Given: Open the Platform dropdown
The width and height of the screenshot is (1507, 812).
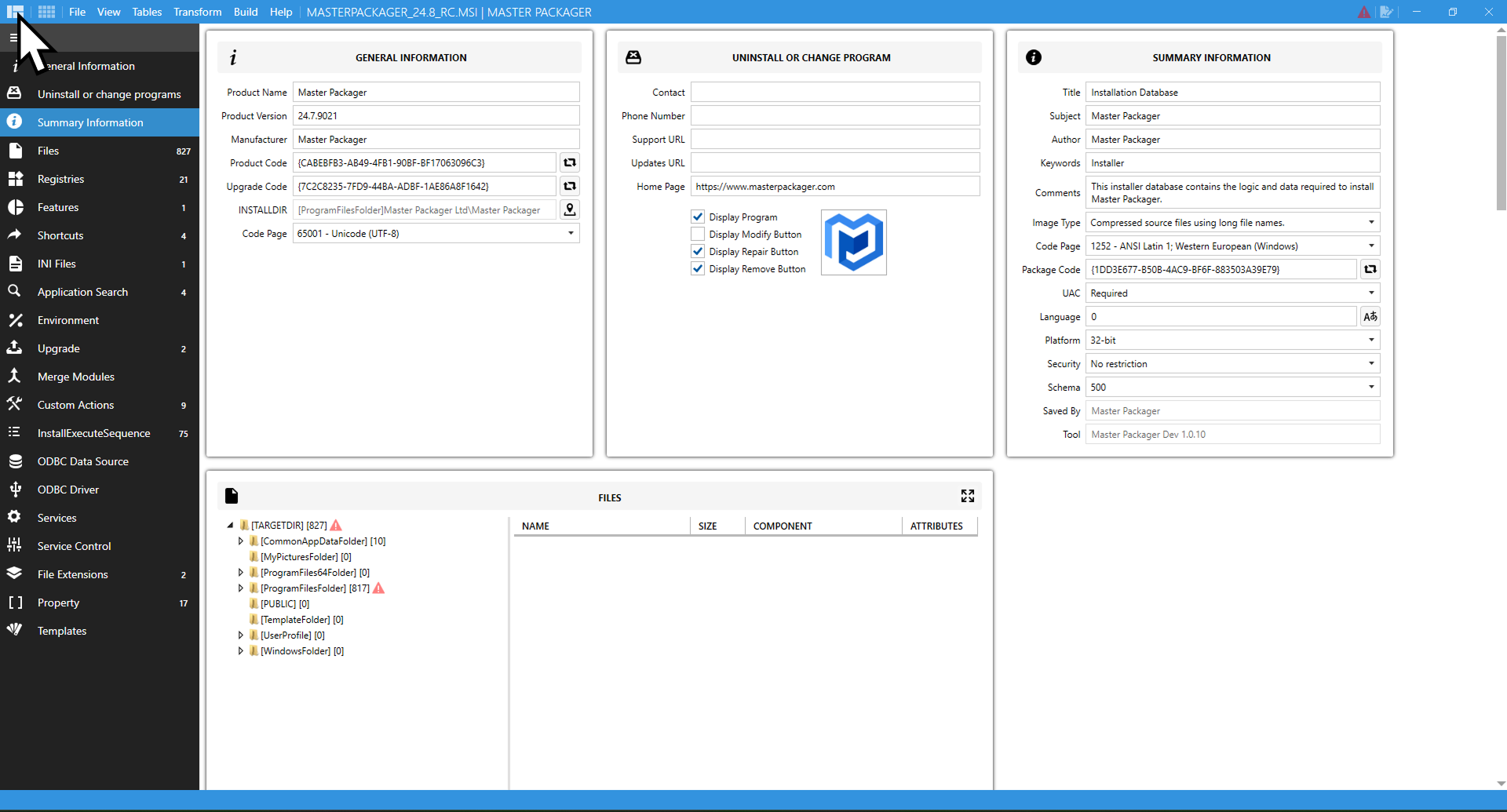Looking at the screenshot, I should [x=1371, y=340].
